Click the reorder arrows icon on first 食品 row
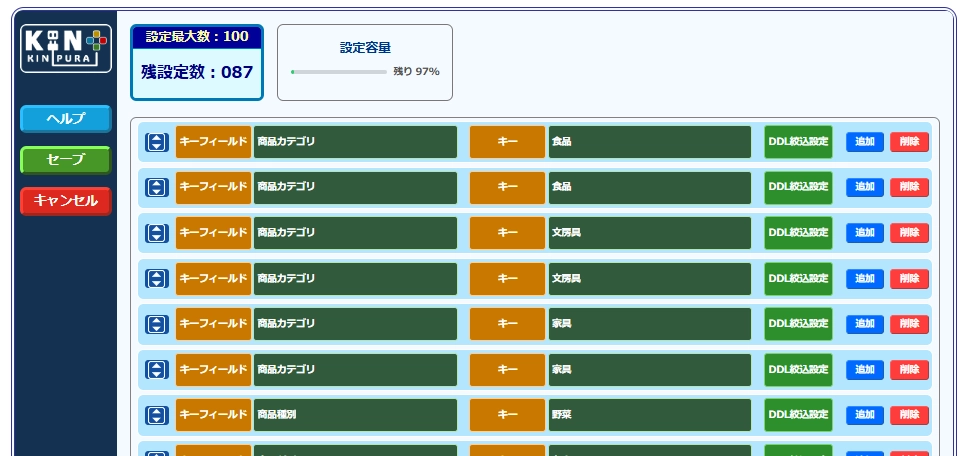Screen dimensions: 969x456 [157, 142]
